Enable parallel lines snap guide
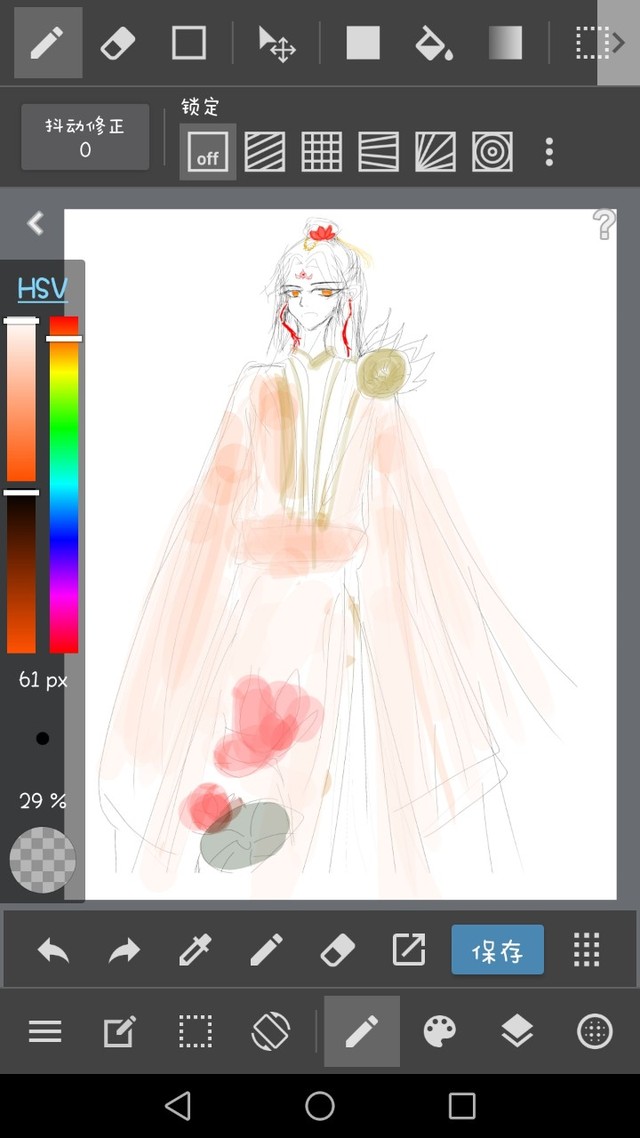This screenshot has height=1138, width=640. 265,152
